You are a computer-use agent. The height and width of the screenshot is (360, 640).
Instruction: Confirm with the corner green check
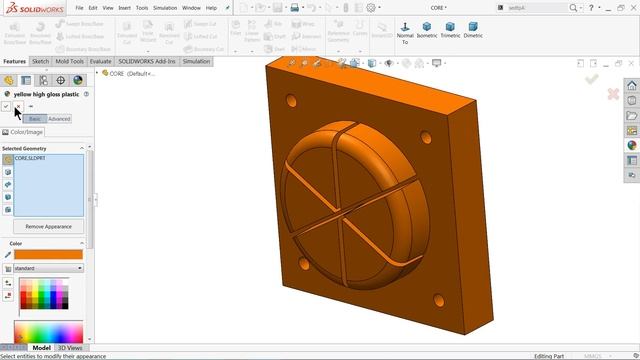point(591,79)
